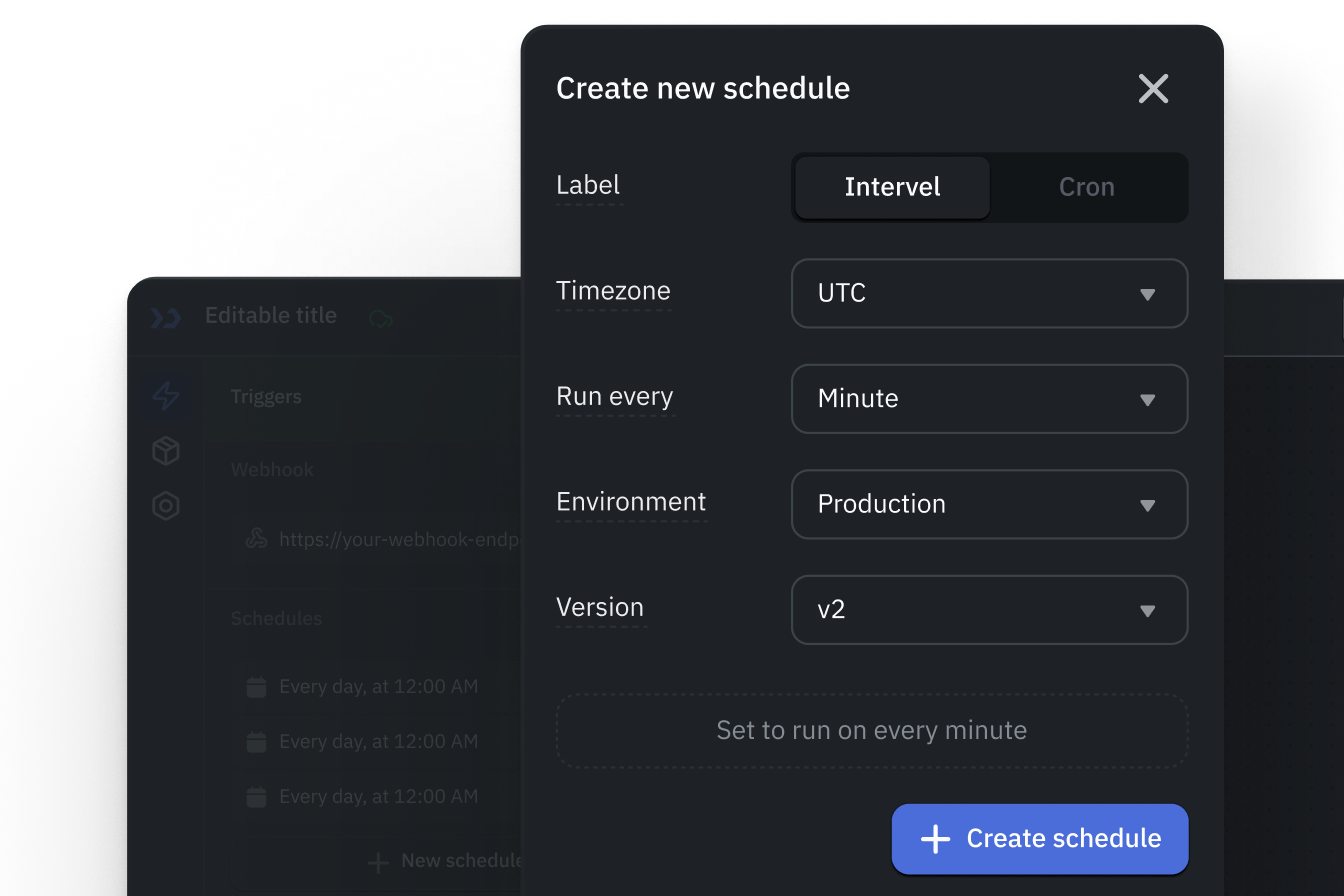The image size is (1344, 896).
Task: Select the Intervel toggle option
Action: tap(892, 187)
